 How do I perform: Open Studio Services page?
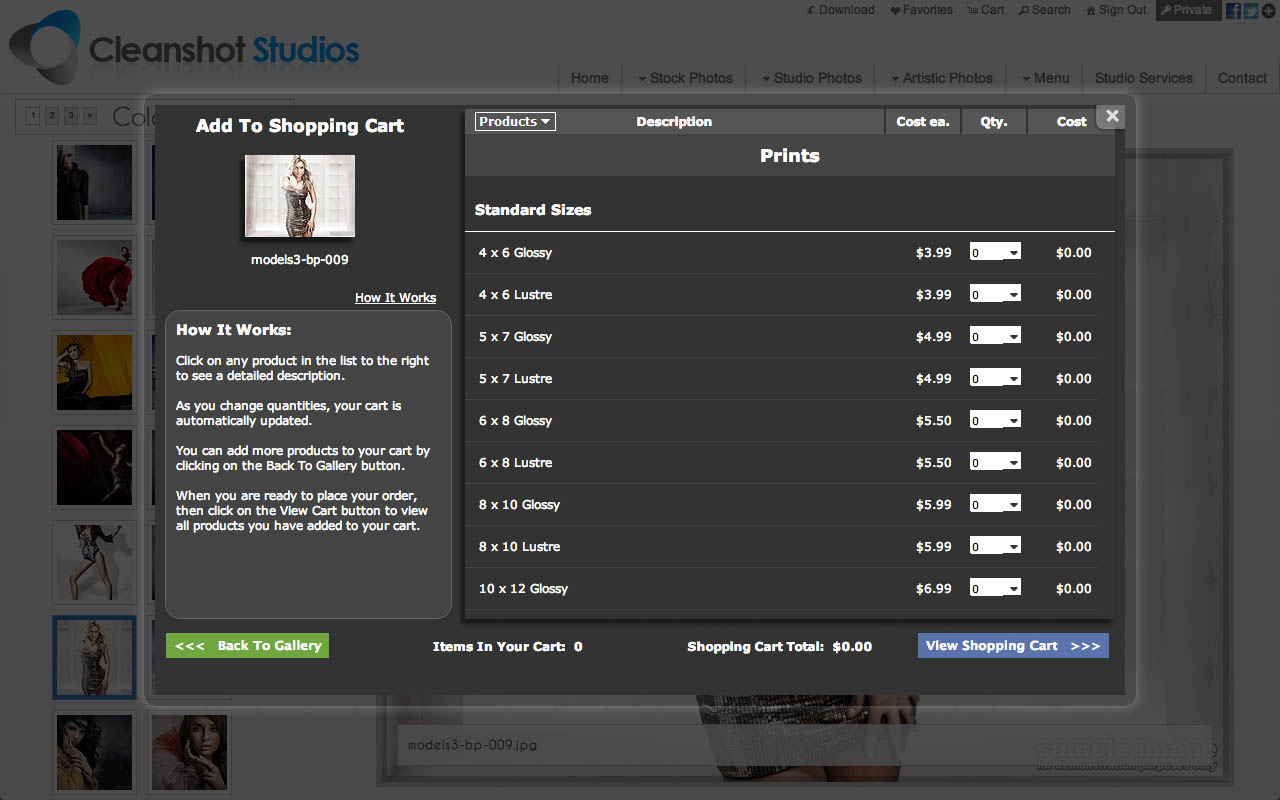[x=1143, y=78]
